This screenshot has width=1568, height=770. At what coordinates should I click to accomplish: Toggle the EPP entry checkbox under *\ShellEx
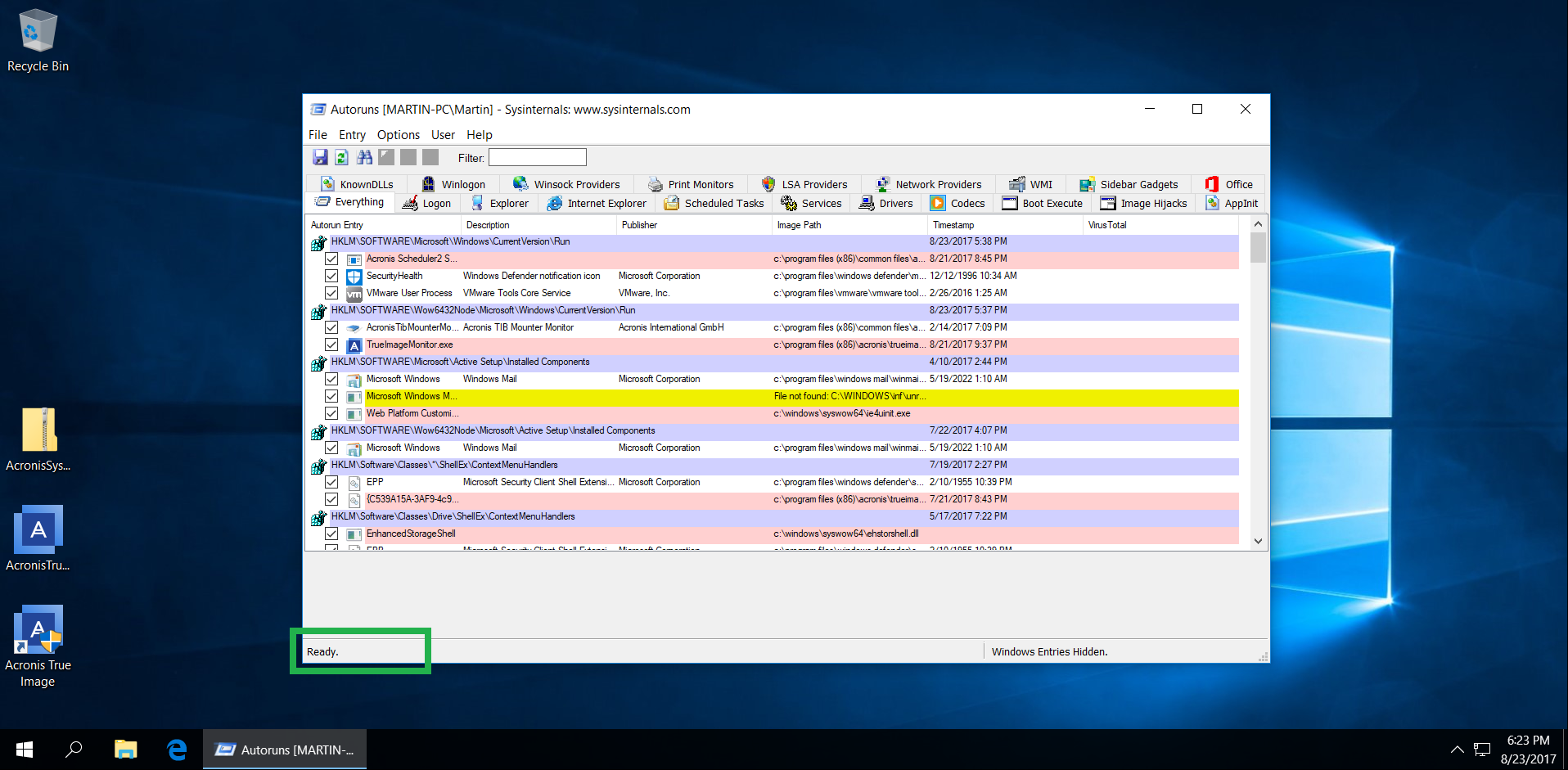[331, 482]
